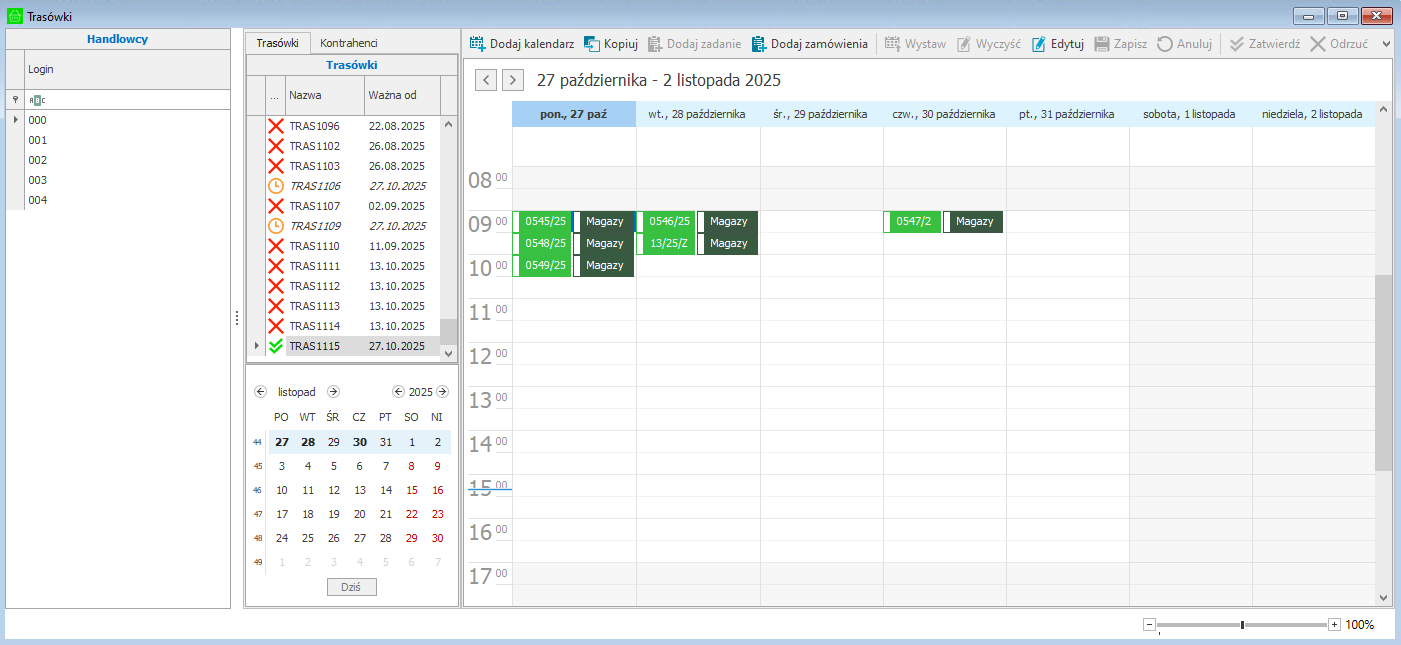Click the Login filter input field

[125, 100]
